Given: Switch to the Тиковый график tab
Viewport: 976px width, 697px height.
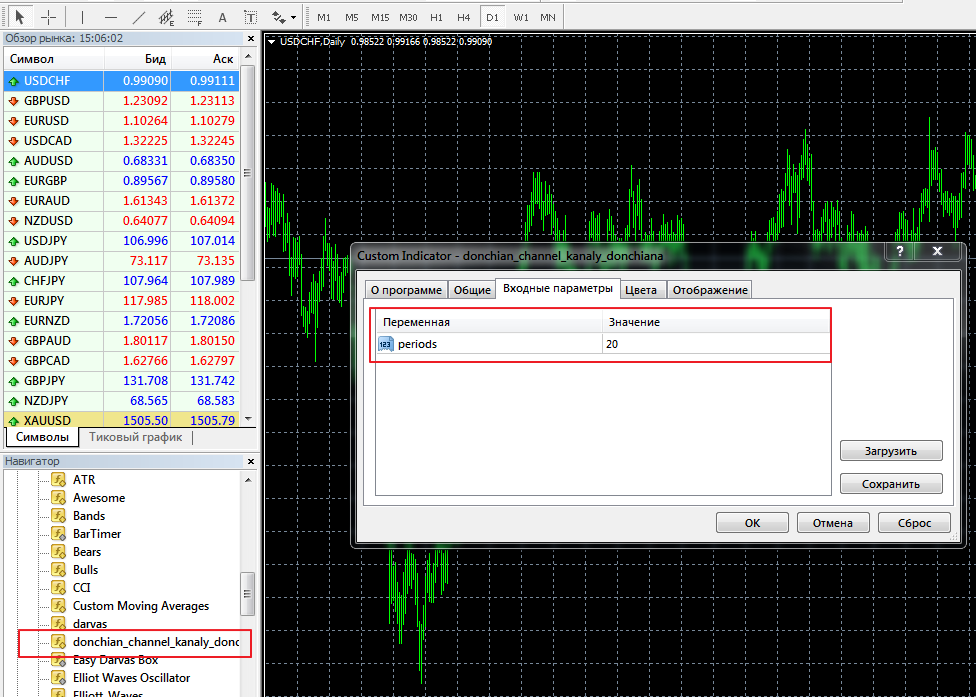Looking at the screenshot, I should point(135,437).
